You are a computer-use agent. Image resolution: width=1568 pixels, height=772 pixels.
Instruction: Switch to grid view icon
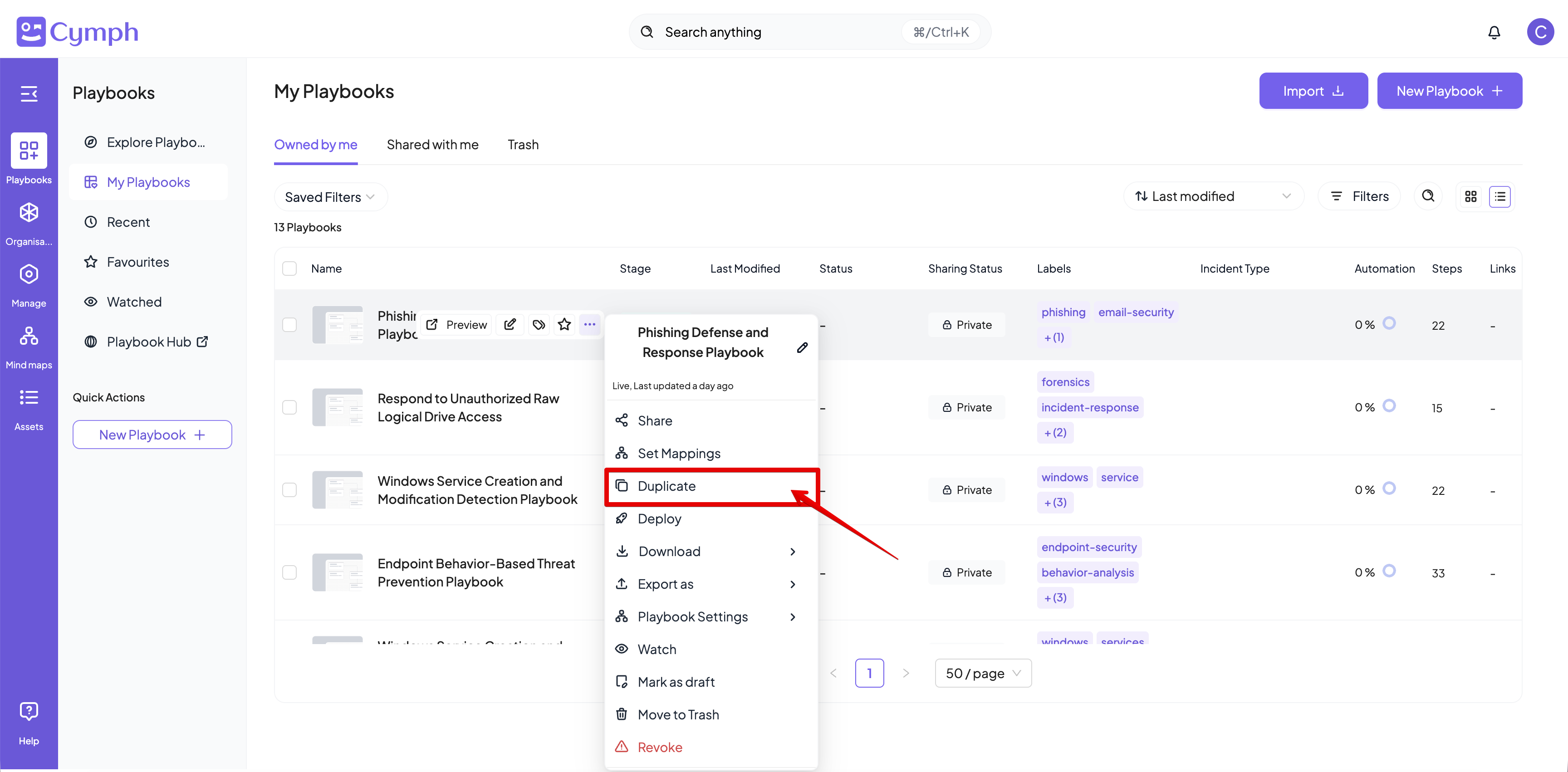(x=1470, y=196)
